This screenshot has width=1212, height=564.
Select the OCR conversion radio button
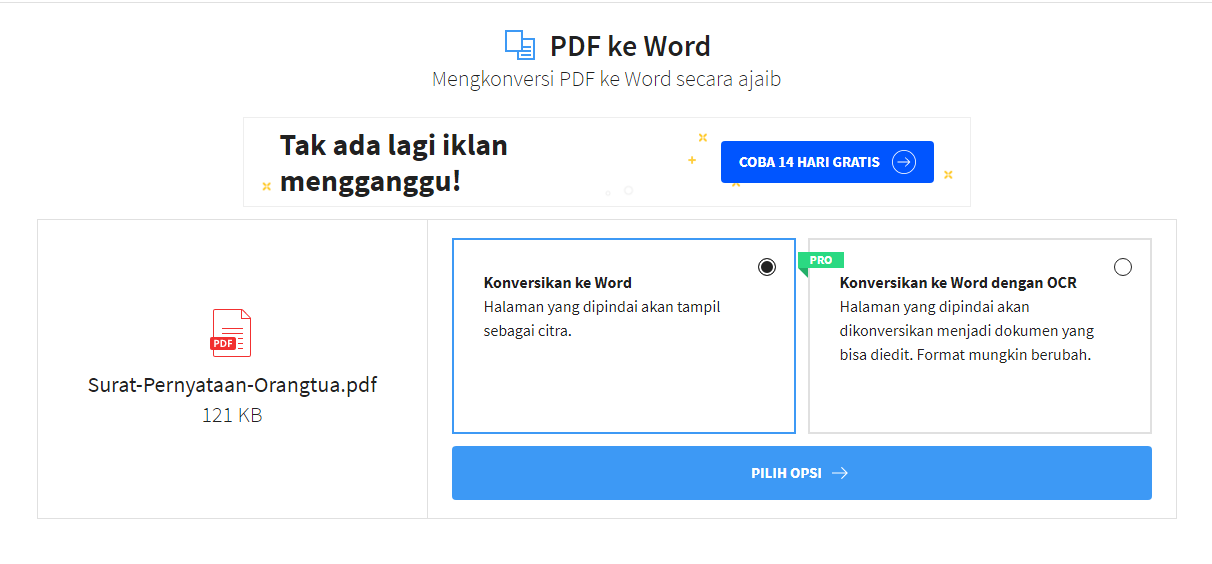click(1123, 267)
